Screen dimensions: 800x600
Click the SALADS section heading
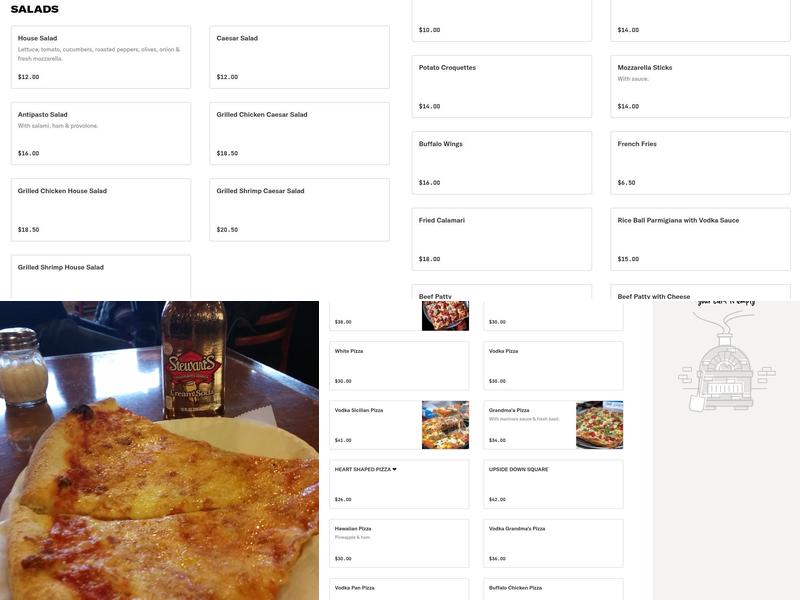click(x=38, y=8)
